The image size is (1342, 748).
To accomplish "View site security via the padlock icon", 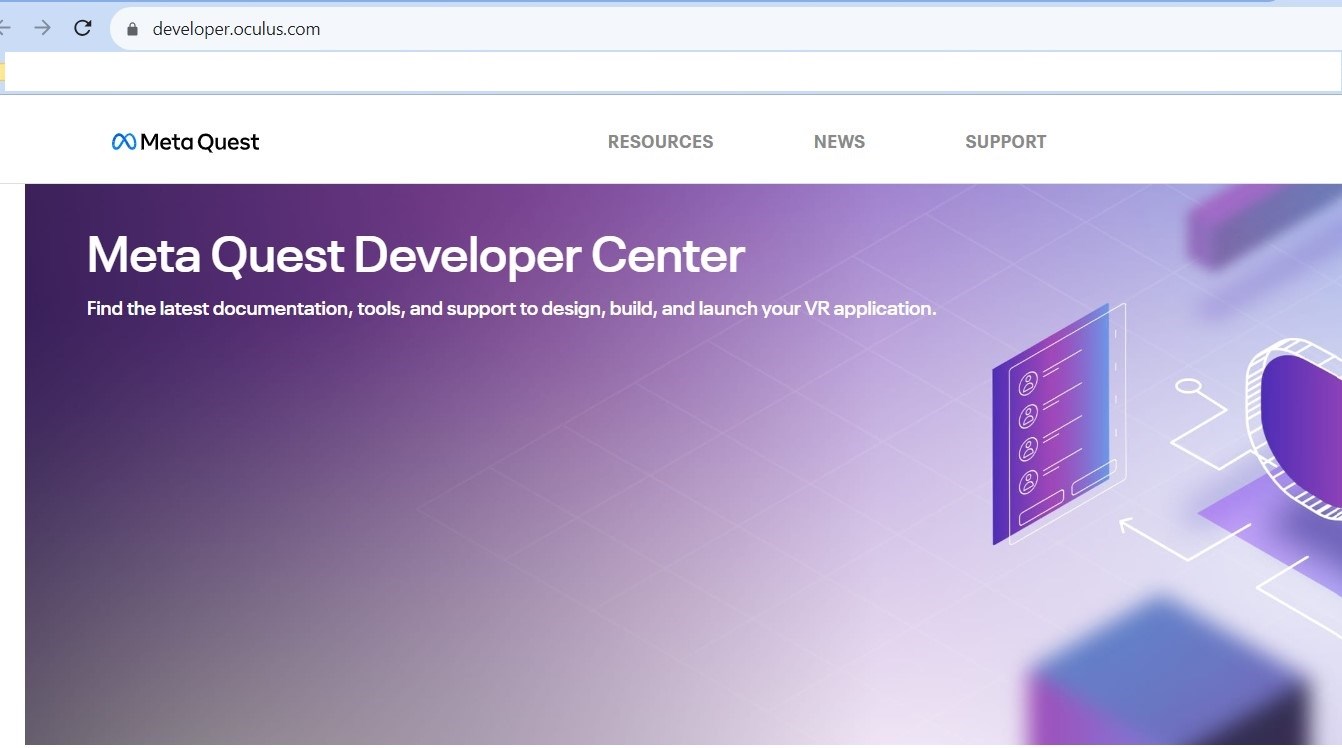I will click(131, 29).
